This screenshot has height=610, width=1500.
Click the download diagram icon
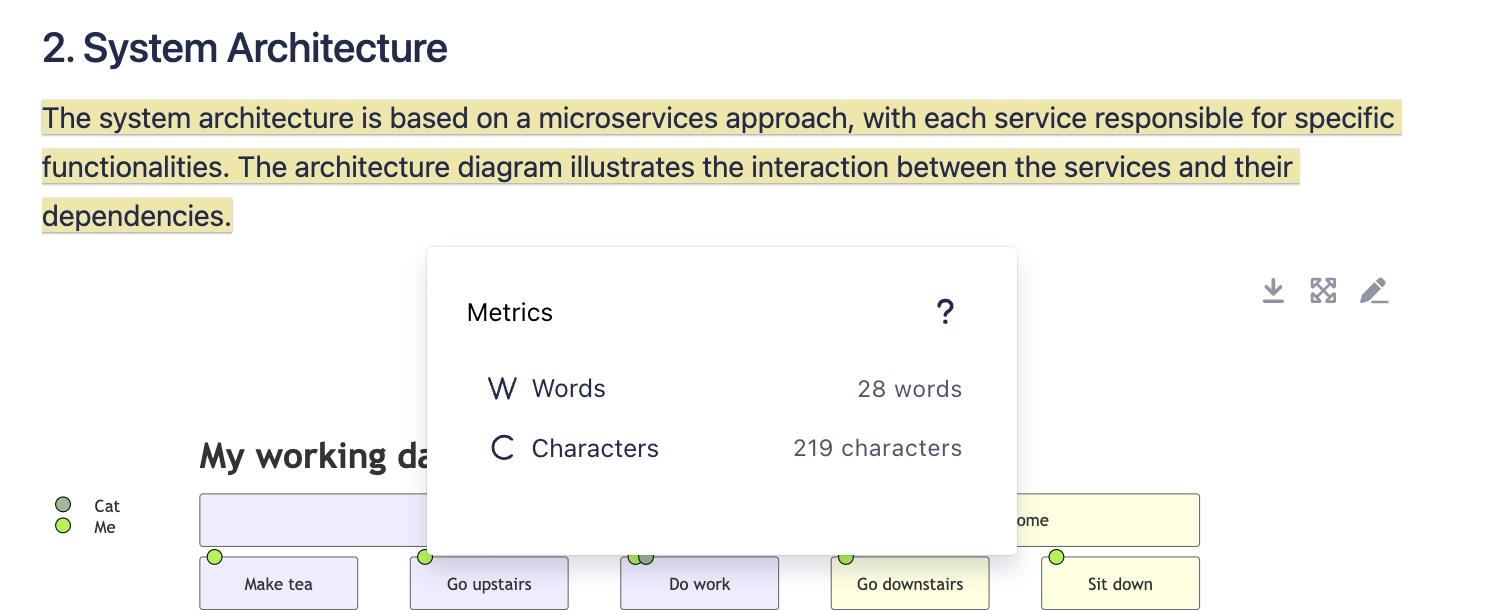(x=1272, y=291)
